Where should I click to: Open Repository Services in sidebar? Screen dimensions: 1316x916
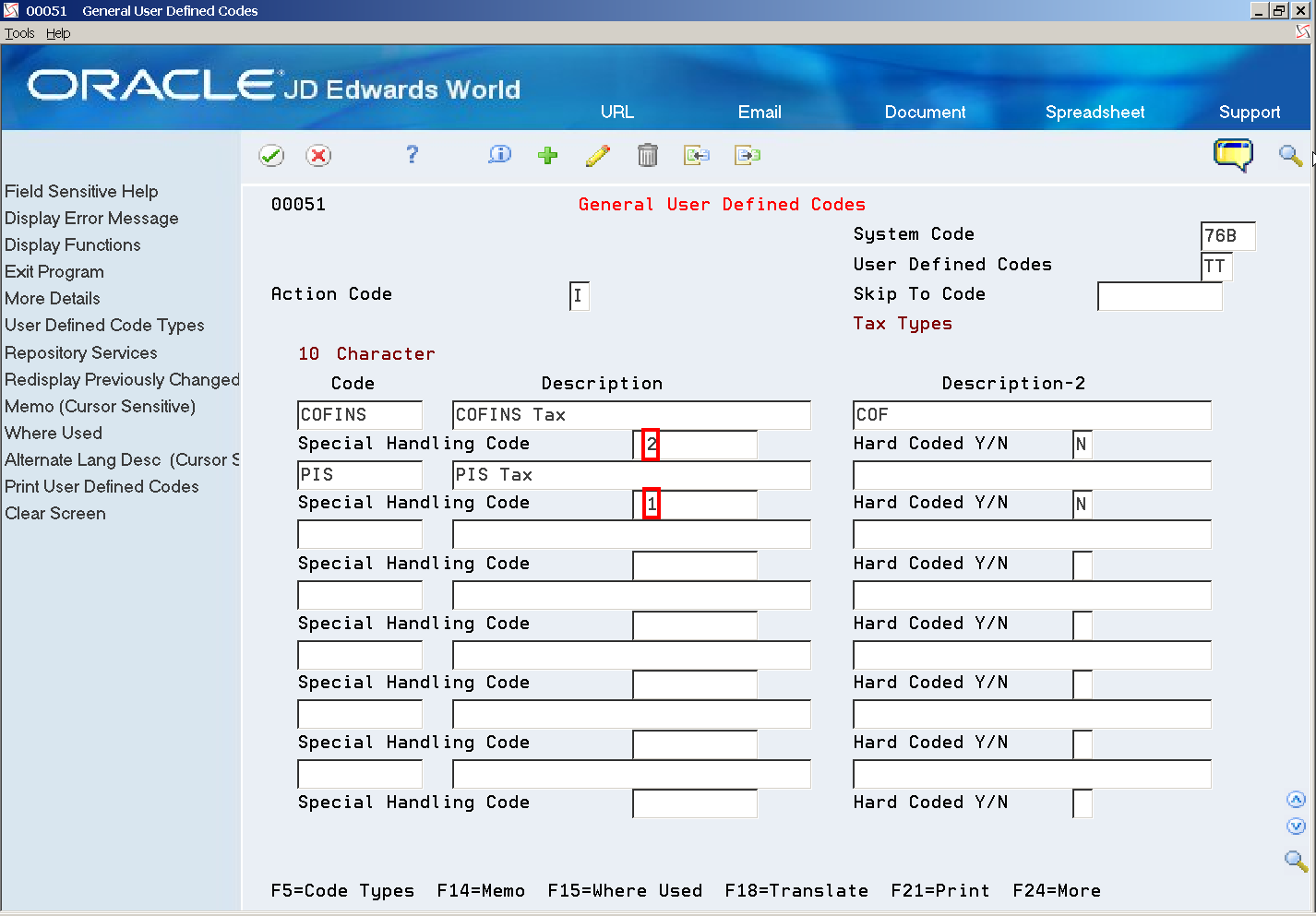[81, 352]
